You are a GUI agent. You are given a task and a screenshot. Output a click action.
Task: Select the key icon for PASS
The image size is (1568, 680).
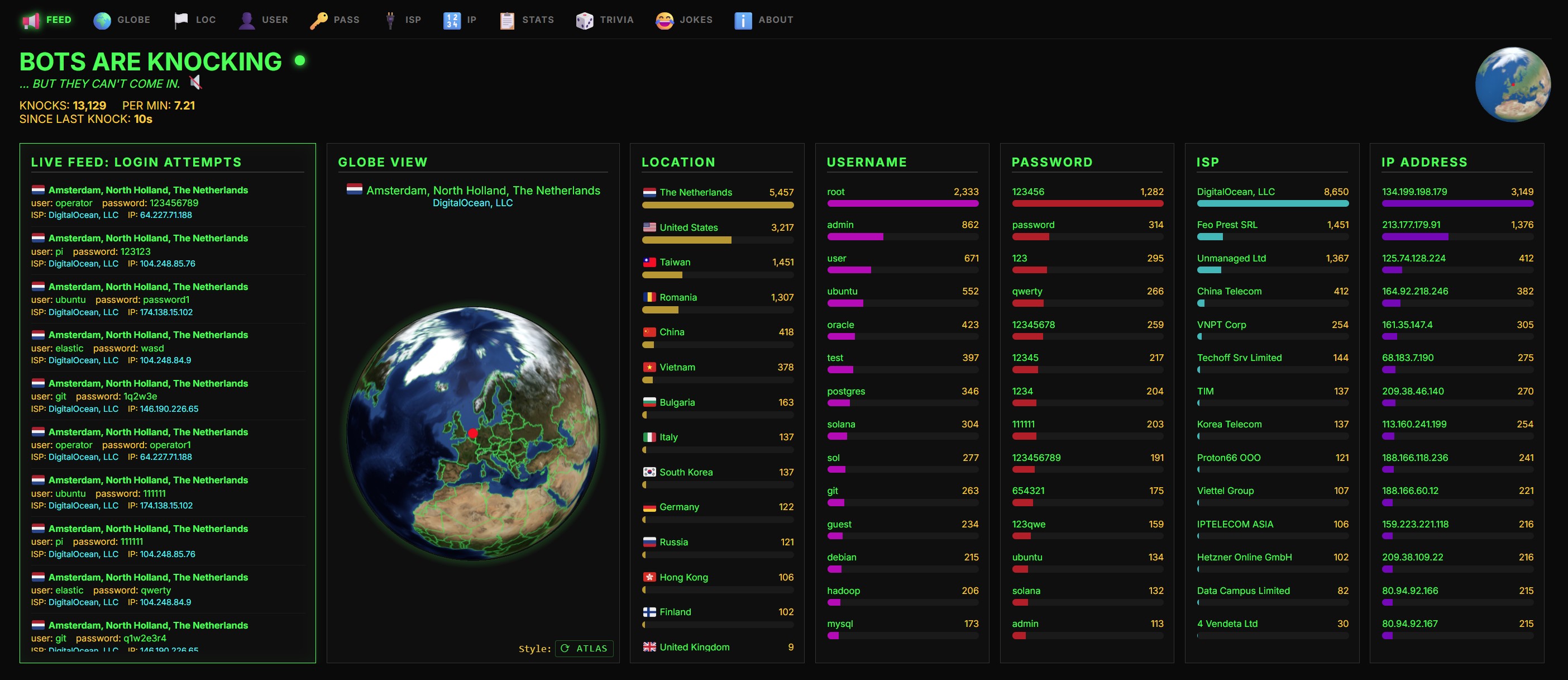(x=317, y=20)
